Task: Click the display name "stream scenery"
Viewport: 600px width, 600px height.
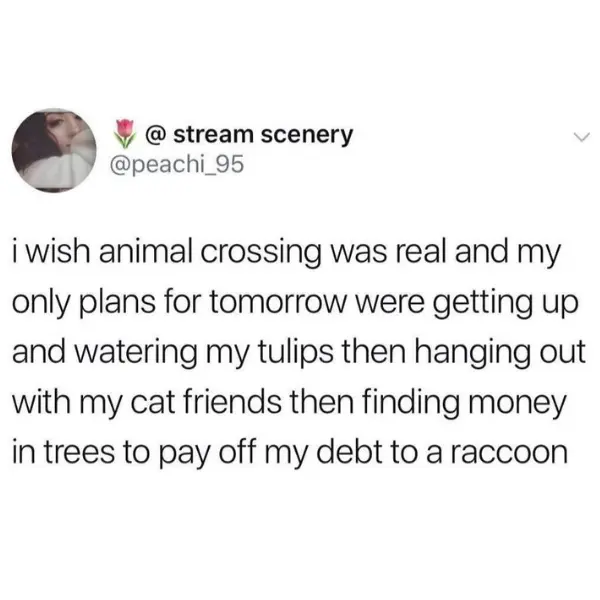Action: pos(263,135)
